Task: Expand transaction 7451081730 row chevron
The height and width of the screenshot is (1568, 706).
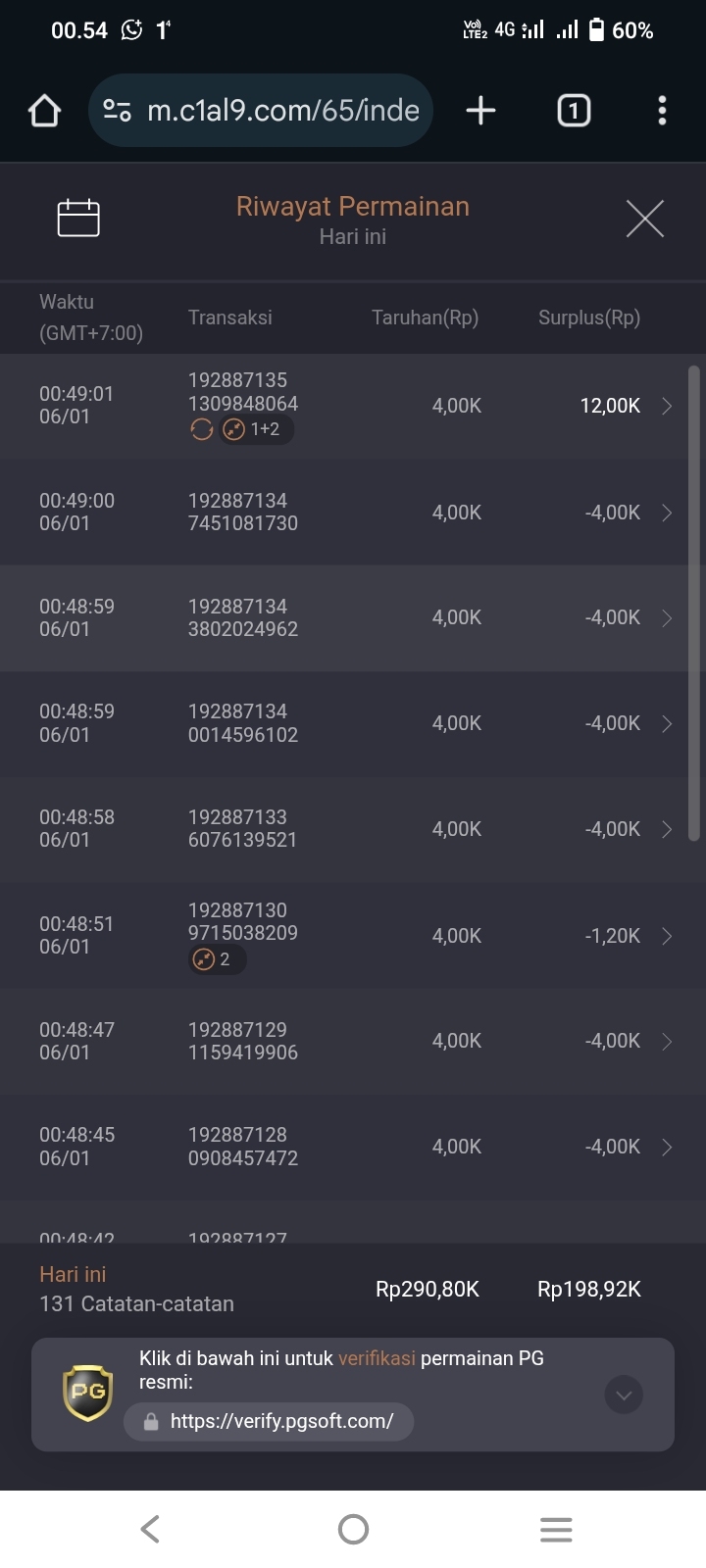Action: [x=667, y=513]
